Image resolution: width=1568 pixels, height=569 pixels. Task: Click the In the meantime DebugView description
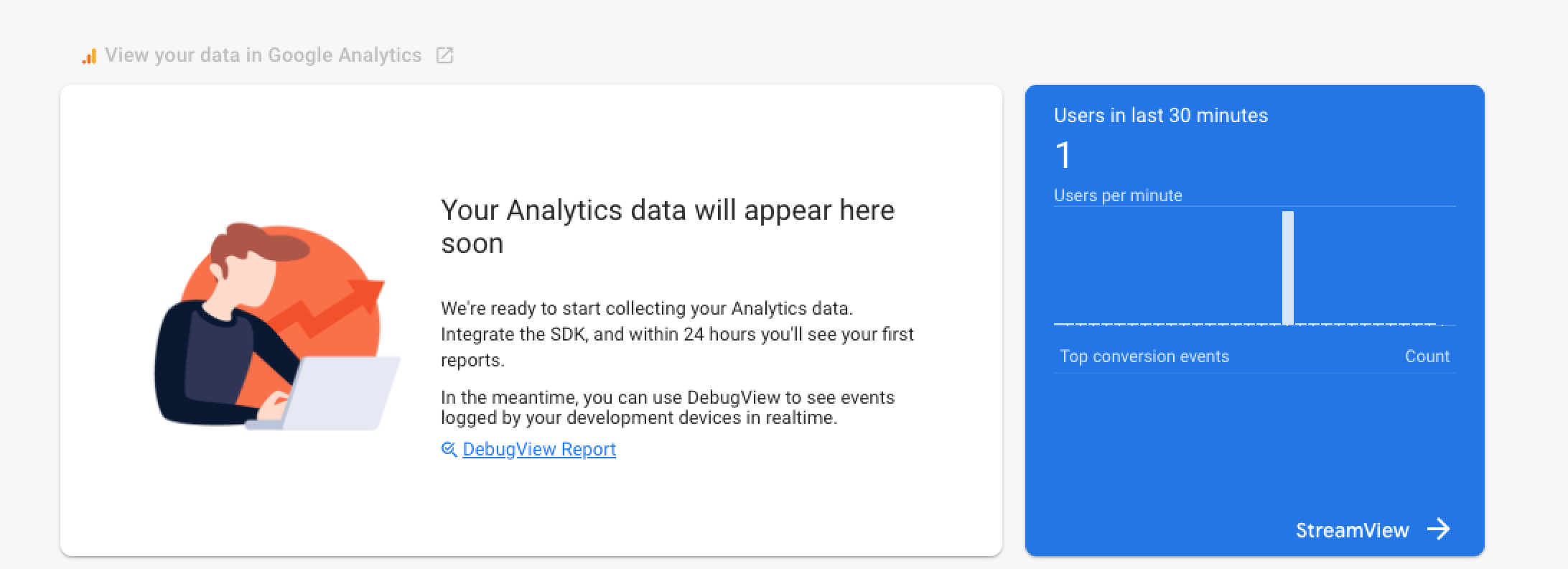tap(667, 407)
